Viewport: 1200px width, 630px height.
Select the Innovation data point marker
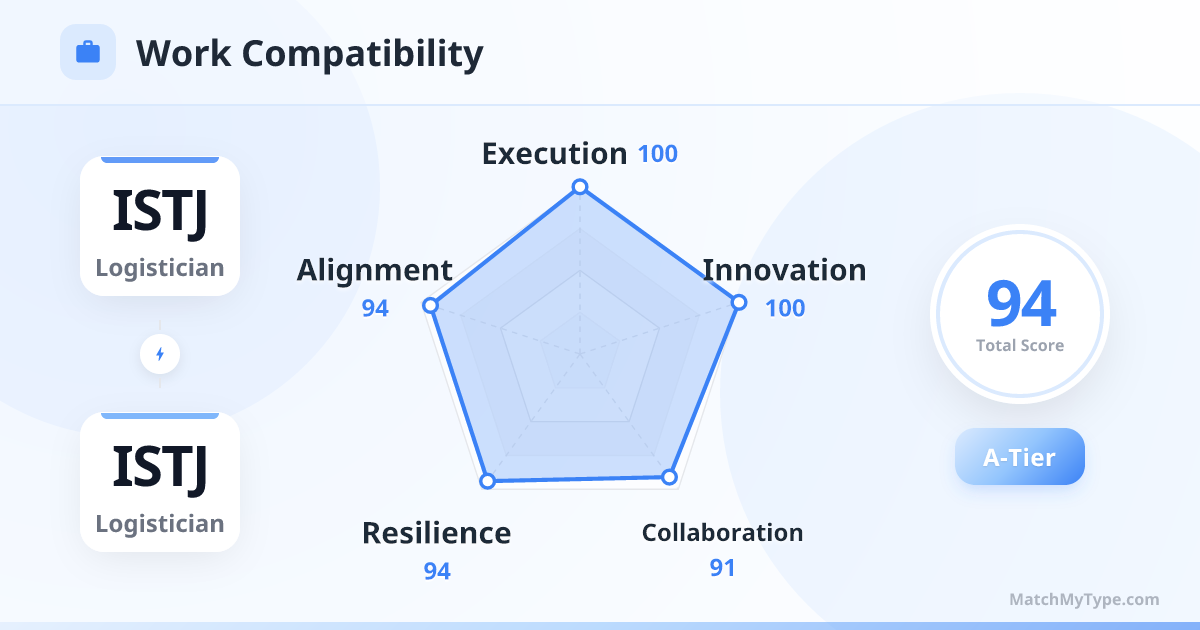coord(738,302)
